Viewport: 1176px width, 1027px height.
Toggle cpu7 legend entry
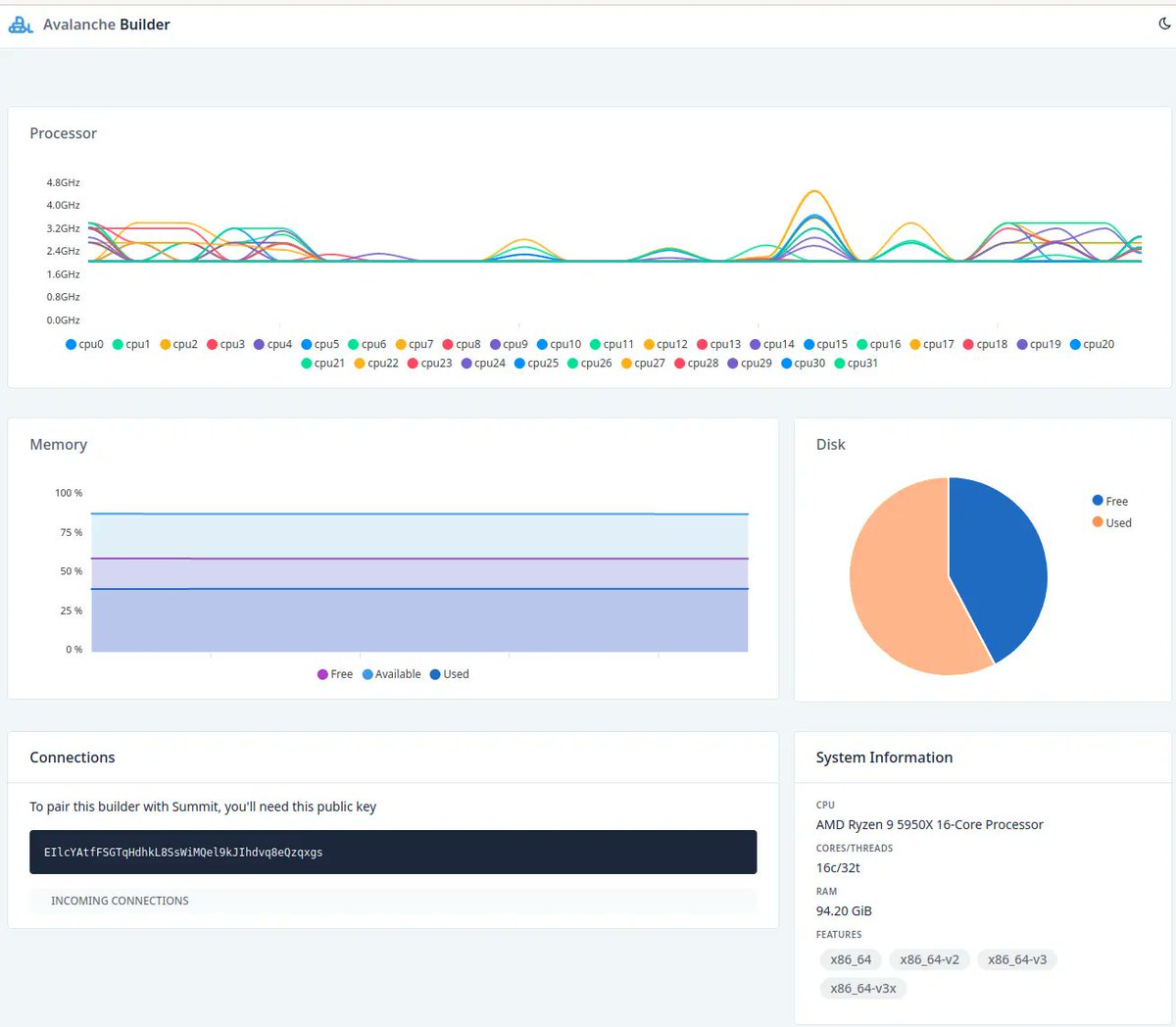pyautogui.click(x=415, y=344)
